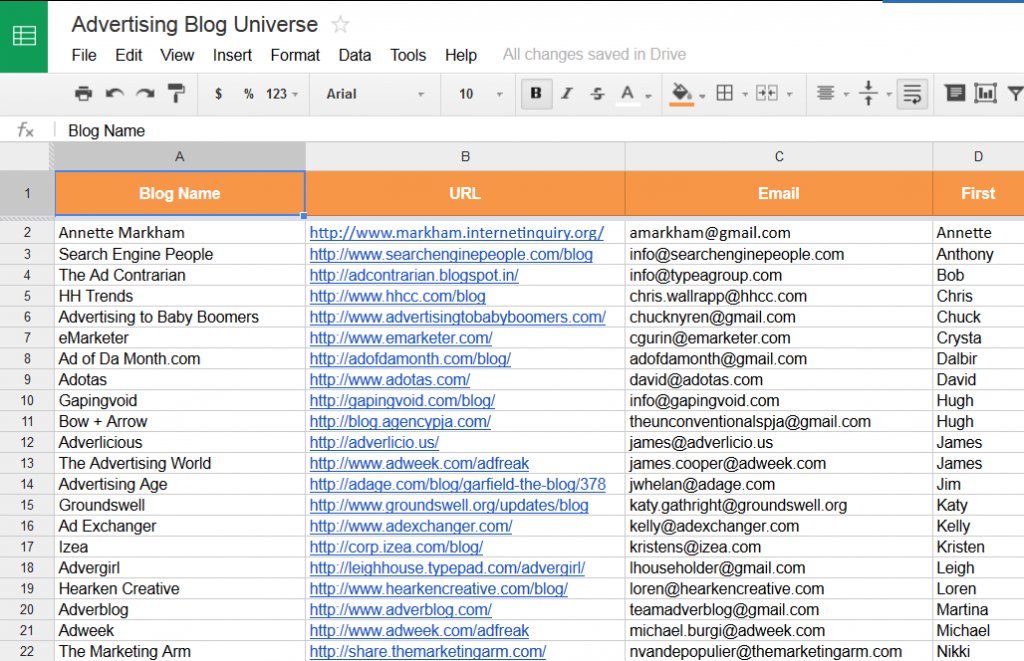Open the Arial font dropdown
This screenshot has width=1024, height=661.
click(x=374, y=94)
